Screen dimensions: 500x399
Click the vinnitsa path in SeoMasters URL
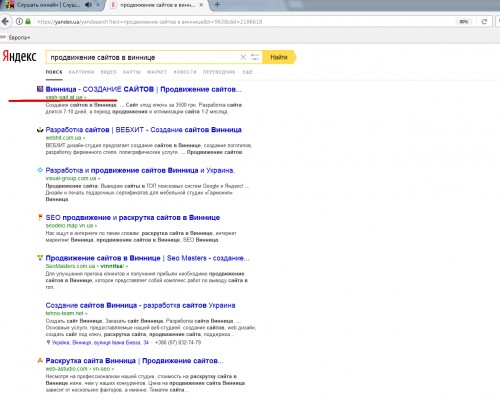112,266
